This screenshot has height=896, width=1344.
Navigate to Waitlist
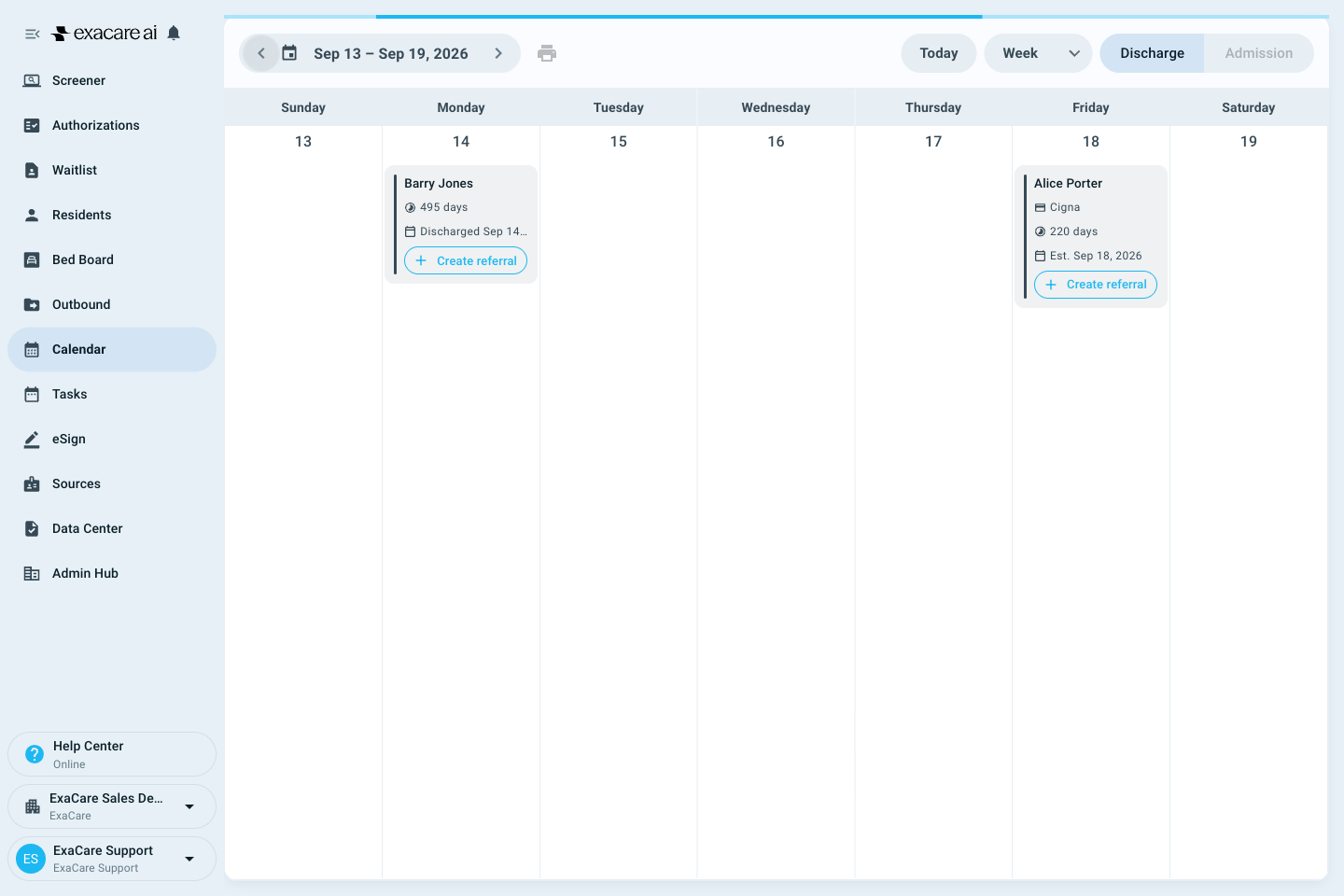click(112, 171)
